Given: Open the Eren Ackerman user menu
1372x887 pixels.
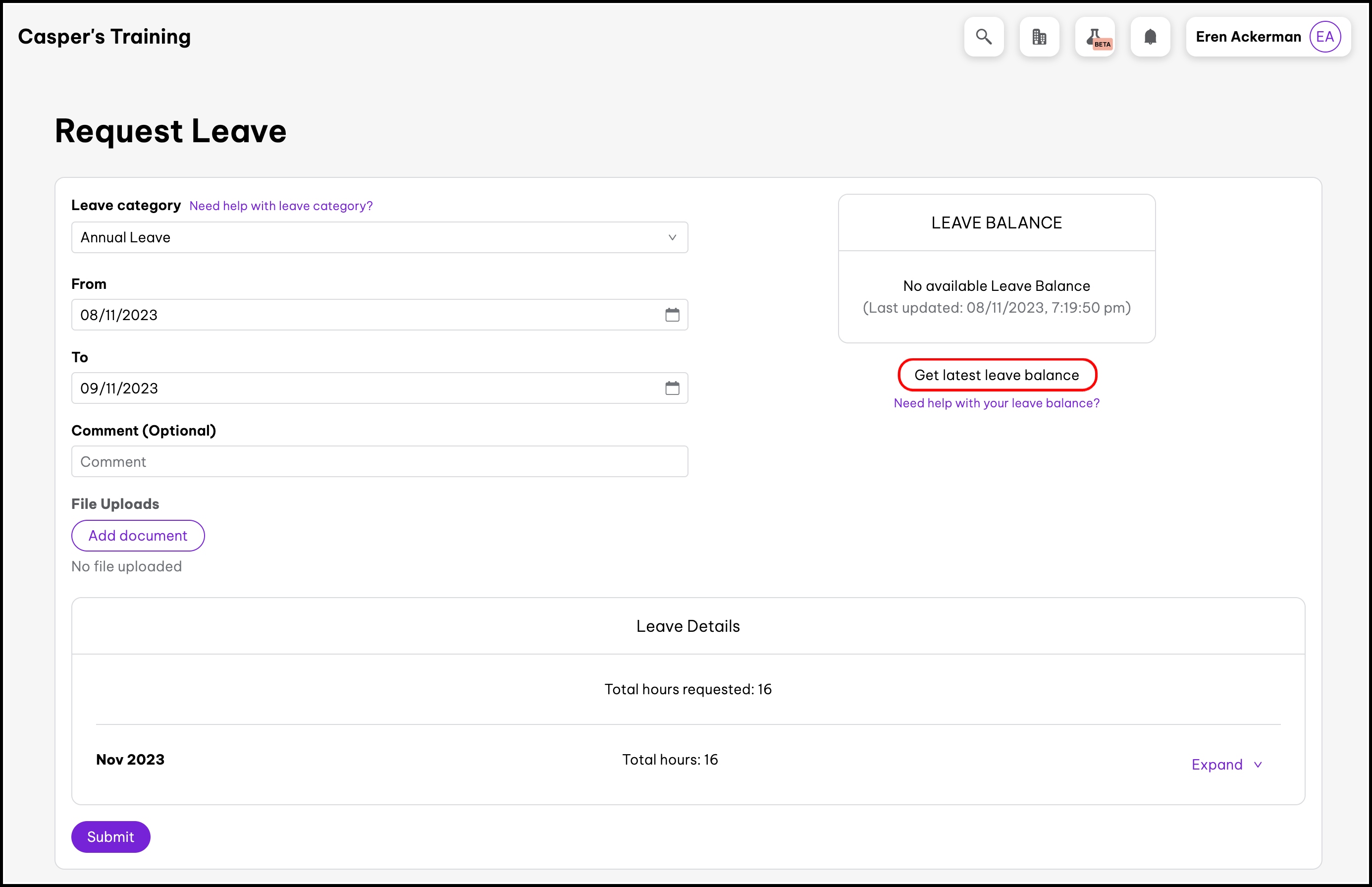Looking at the screenshot, I should click(x=1248, y=37).
